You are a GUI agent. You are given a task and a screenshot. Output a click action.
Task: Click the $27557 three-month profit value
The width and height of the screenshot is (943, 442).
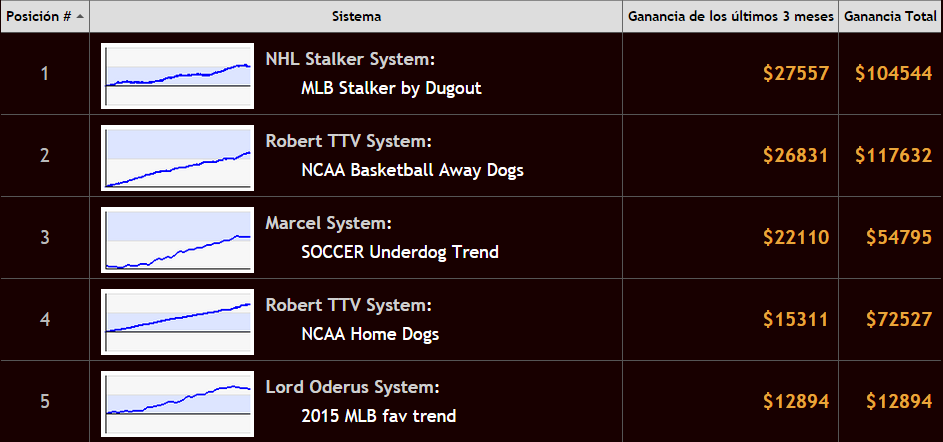coord(796,73)
